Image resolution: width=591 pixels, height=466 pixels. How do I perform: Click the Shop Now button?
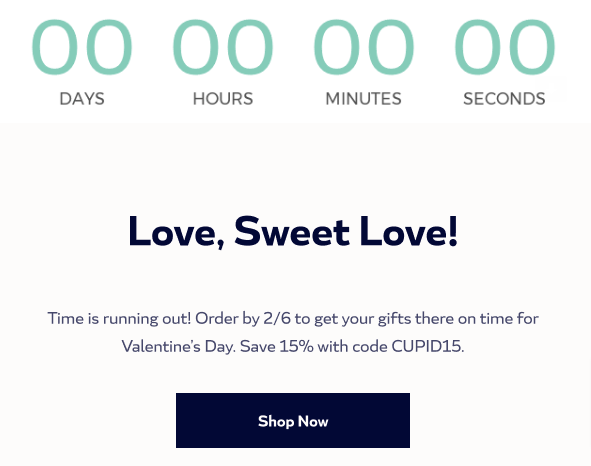293,420
